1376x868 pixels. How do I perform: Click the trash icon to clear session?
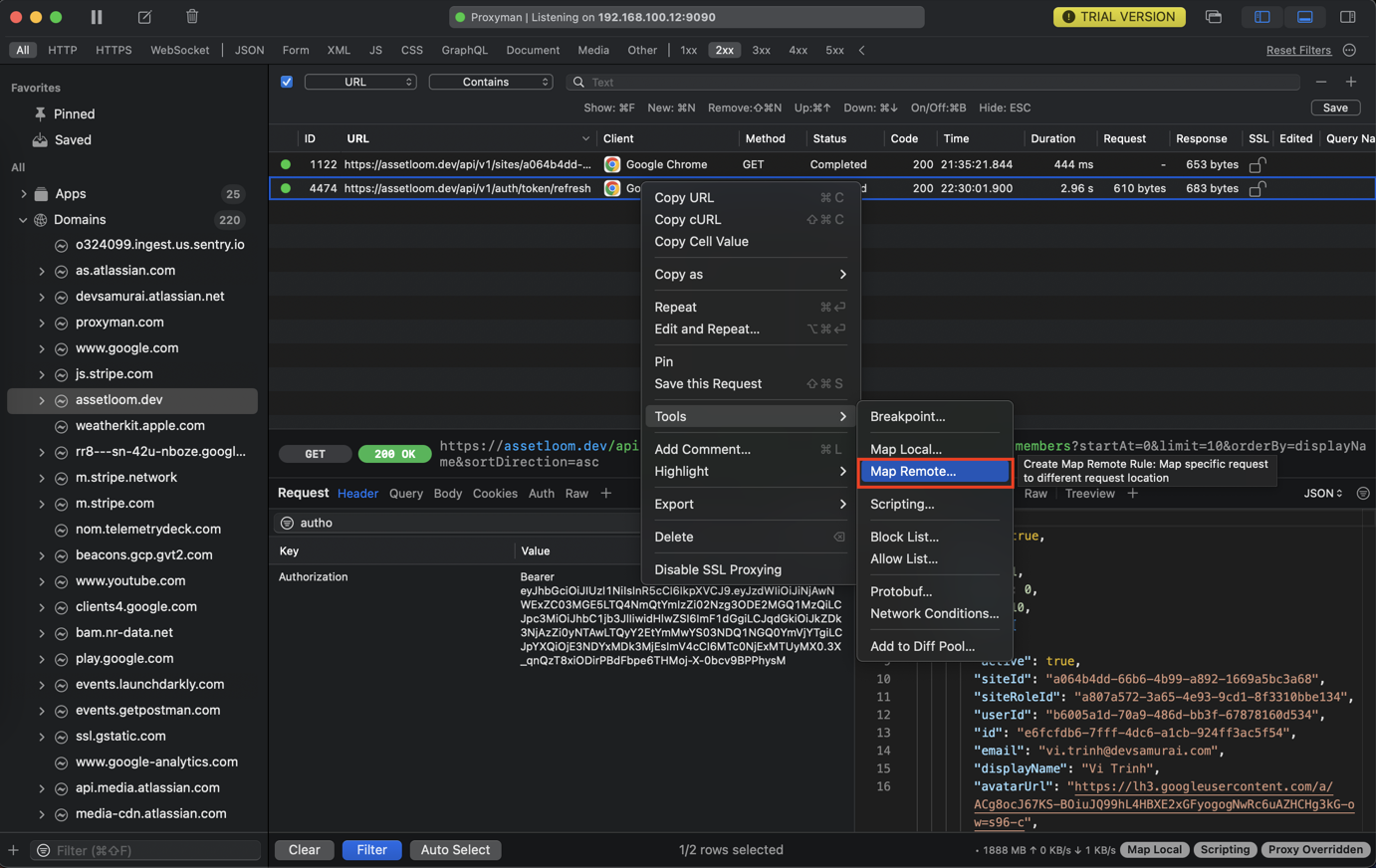pos(192,16)
